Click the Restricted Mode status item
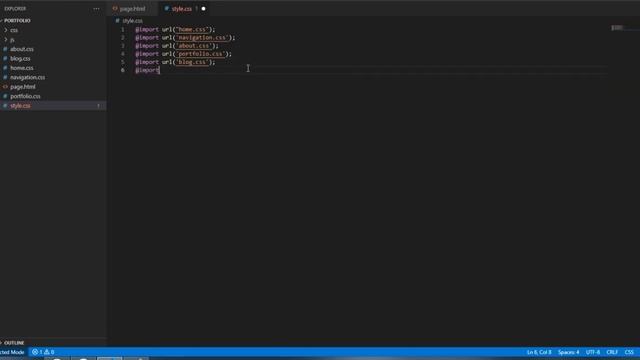This screenshot has height=360, width=640. click(x=12, y=352)
